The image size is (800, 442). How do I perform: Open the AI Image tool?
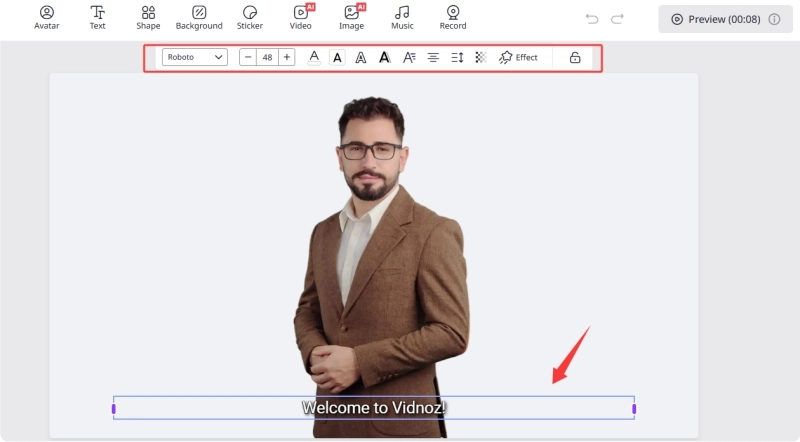351,17
